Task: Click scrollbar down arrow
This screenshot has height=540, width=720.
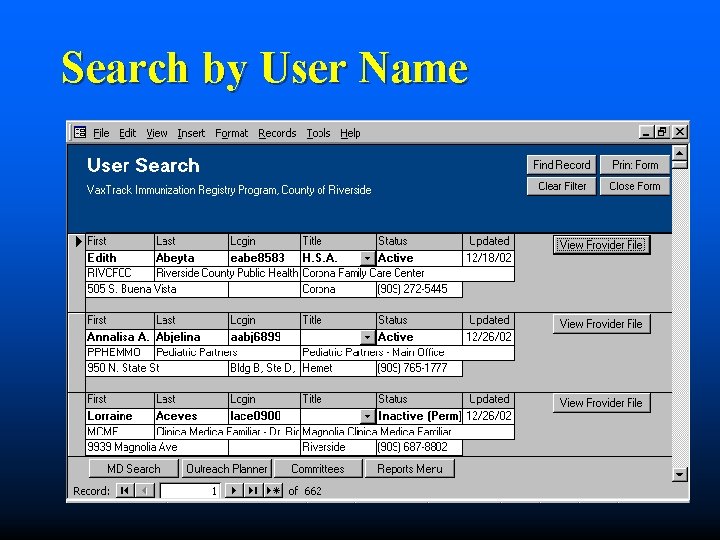Action: click(680, 473)
